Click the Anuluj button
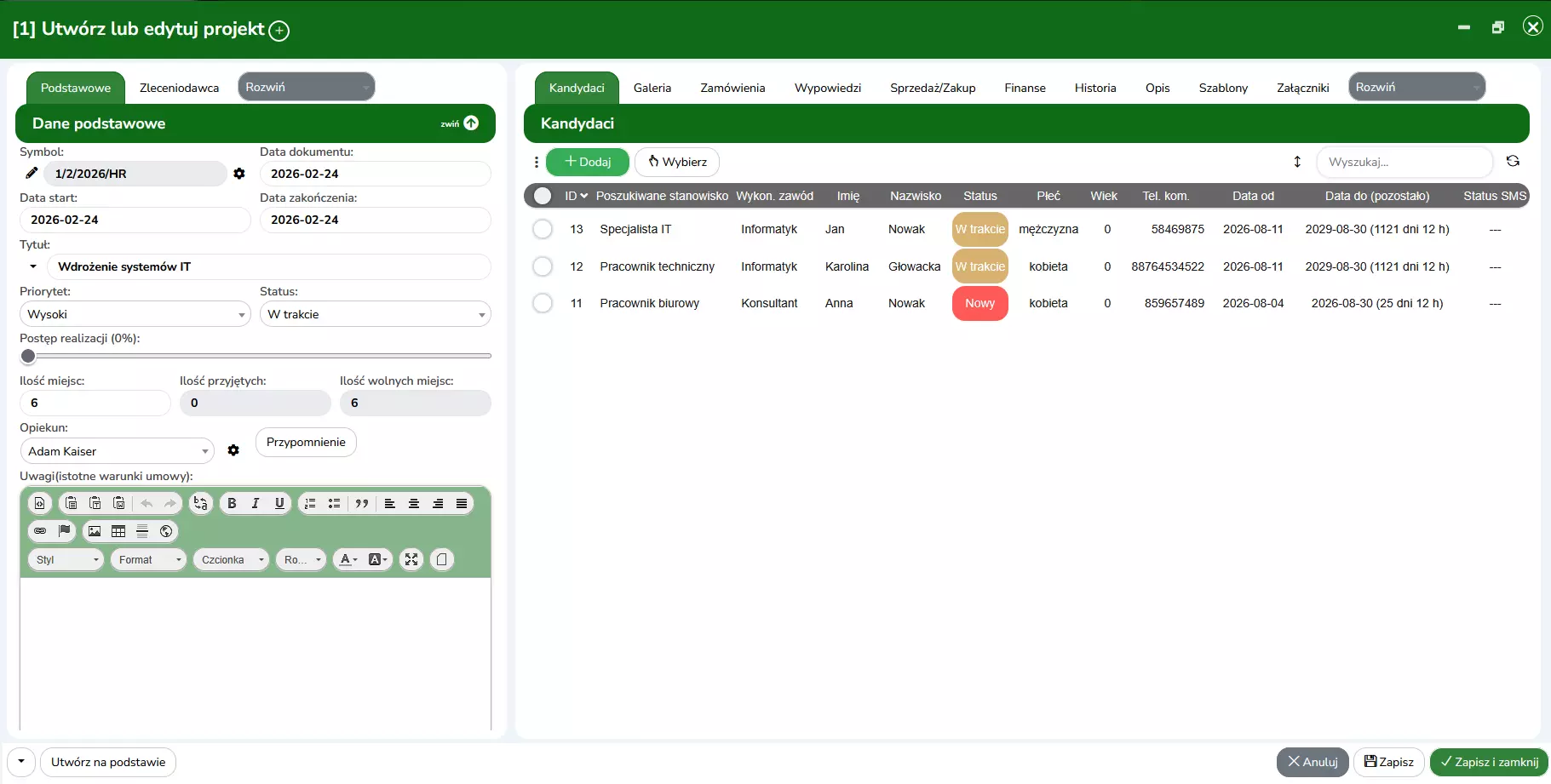 (1313, 762)
